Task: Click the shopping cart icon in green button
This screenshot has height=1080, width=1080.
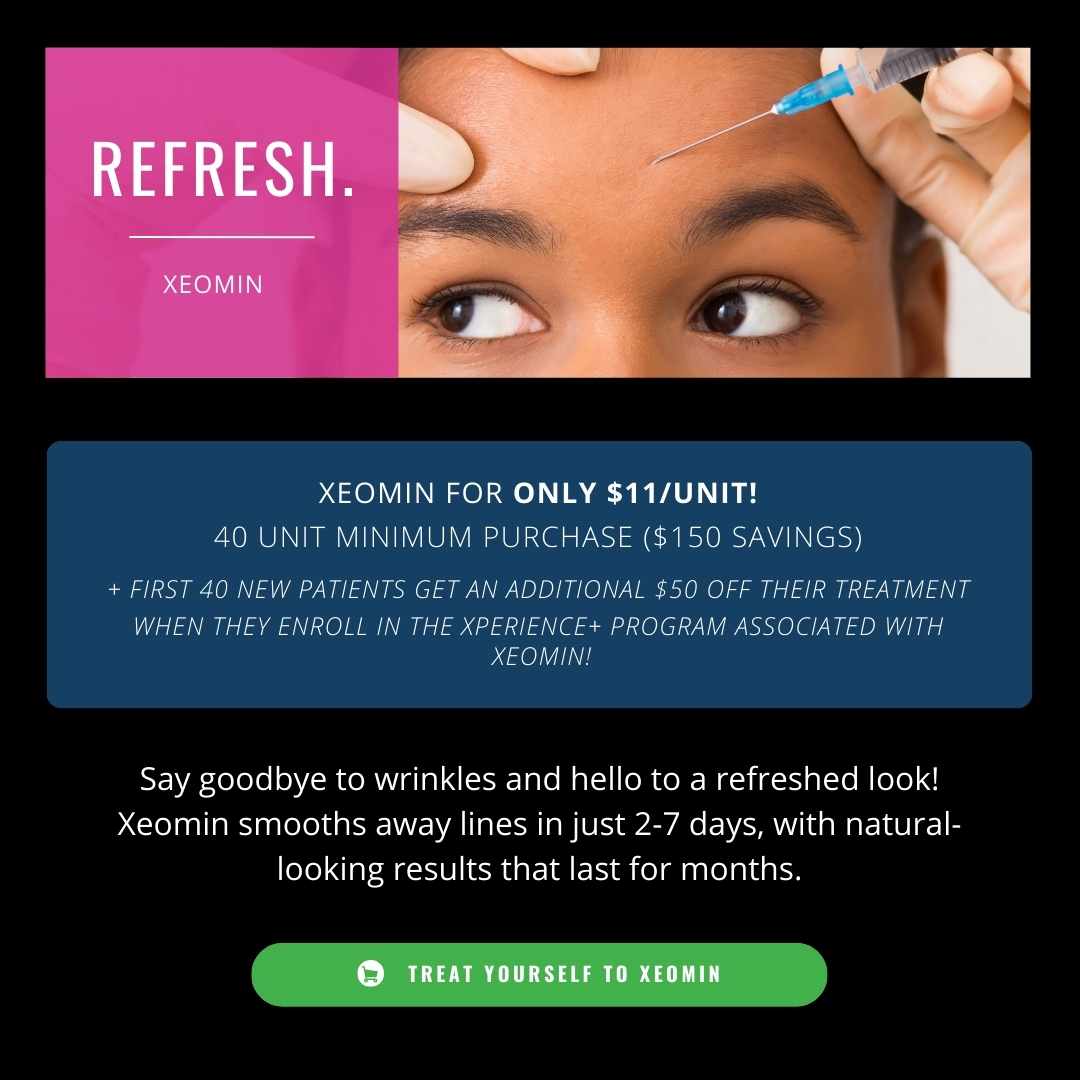Action: pos(371,973)
